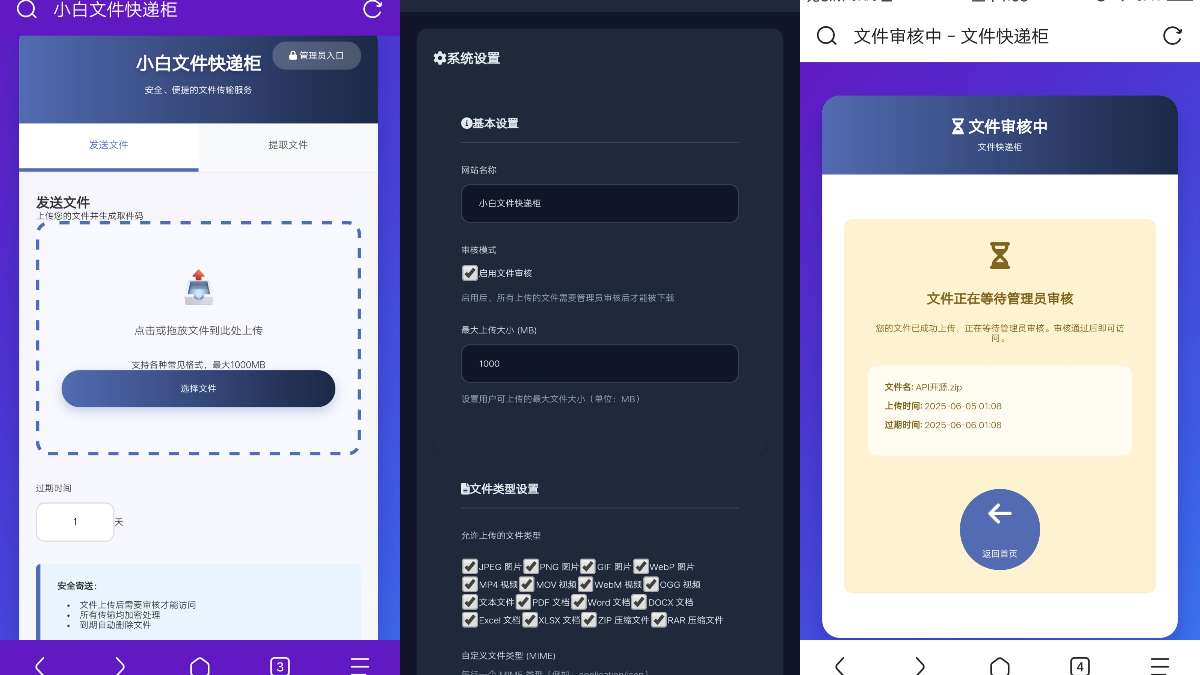Disable the OGG 视频 file type
This screenshot has width=1200, height=675.
651,584
